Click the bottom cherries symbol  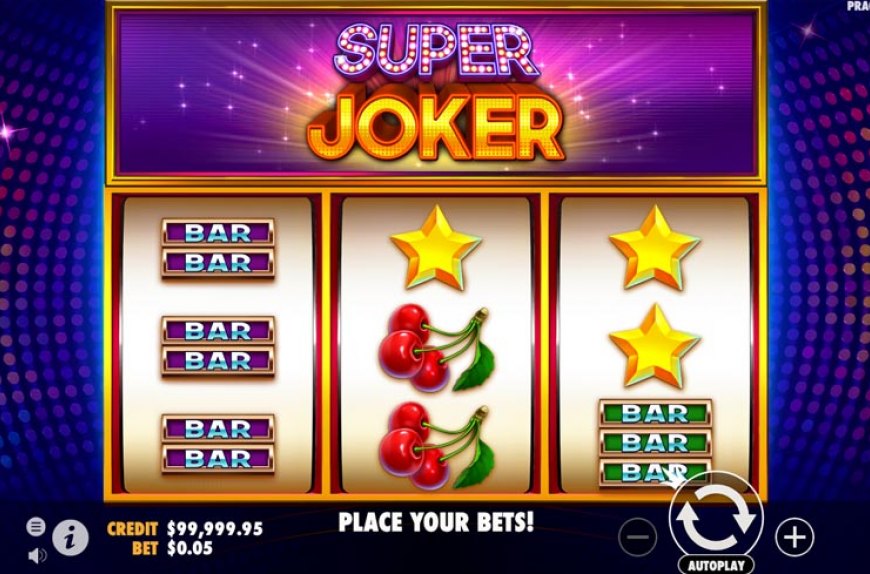[437, 446]
